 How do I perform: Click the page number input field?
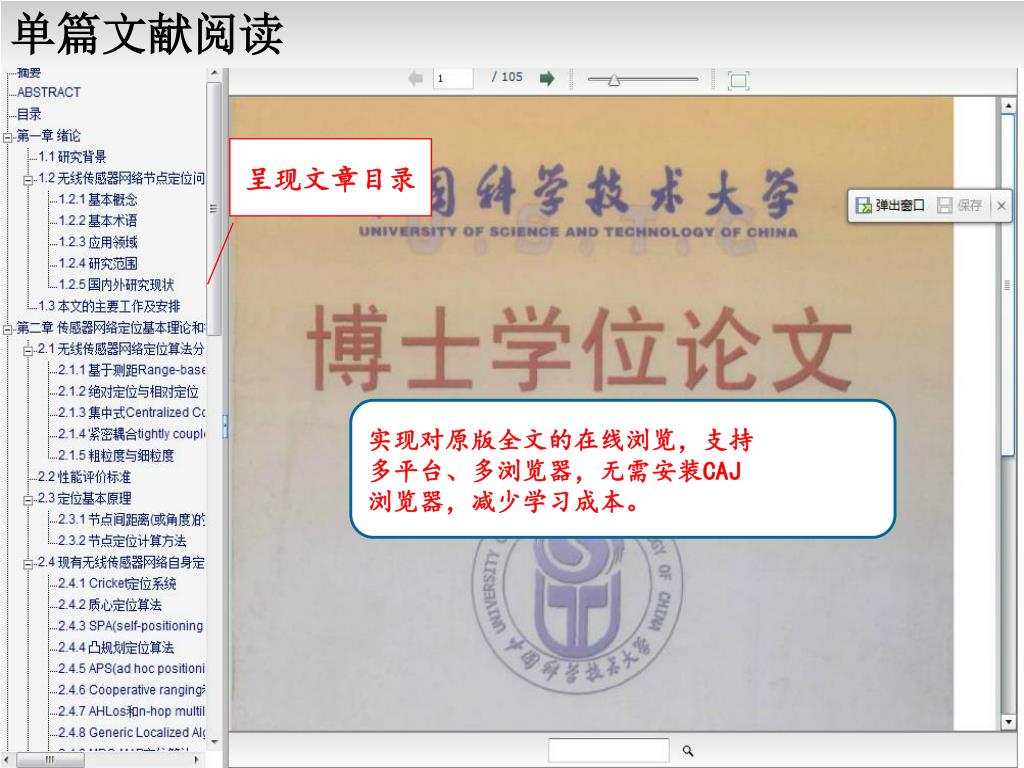pyautogui.click(x=453, y=78)
